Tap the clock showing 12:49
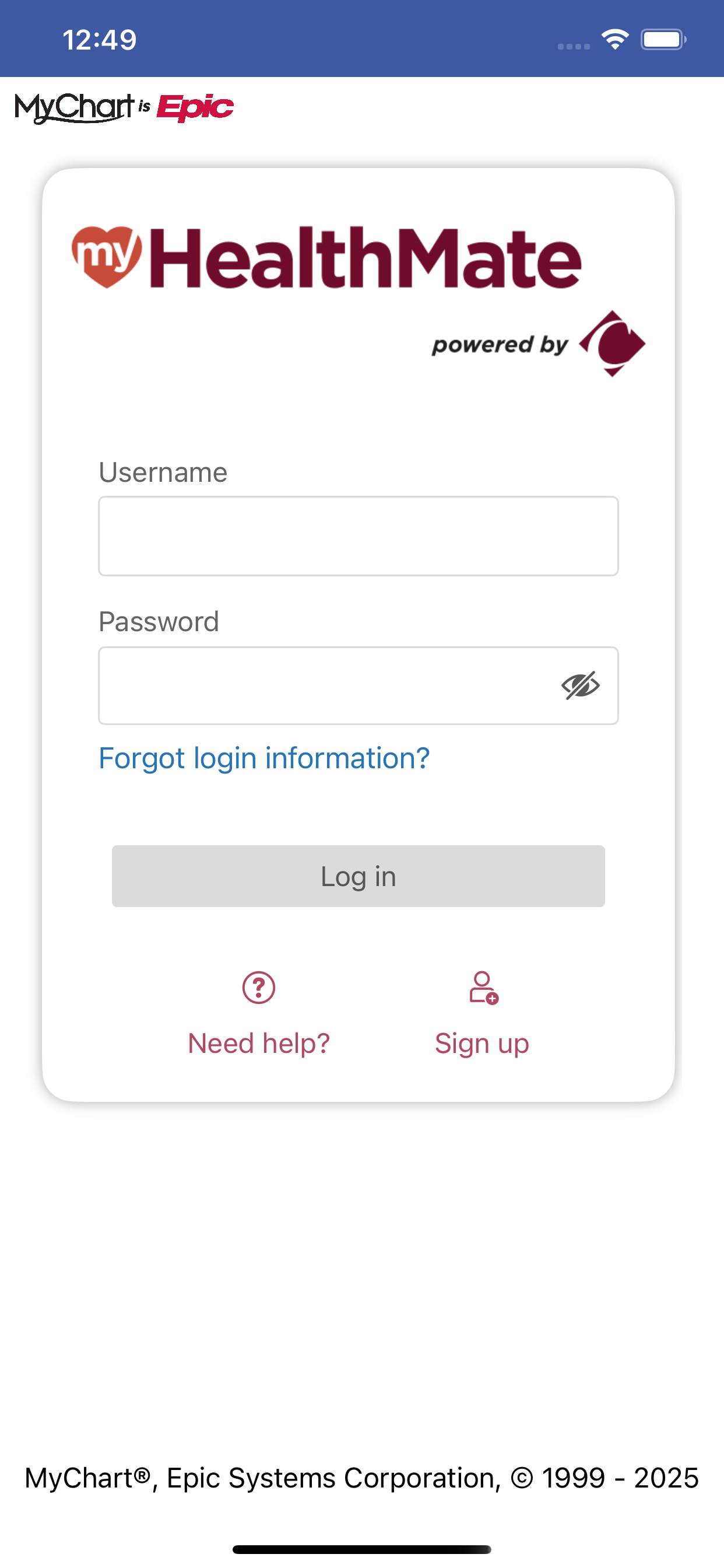Viewport: 724px width, 1568px height. [97, 39]
